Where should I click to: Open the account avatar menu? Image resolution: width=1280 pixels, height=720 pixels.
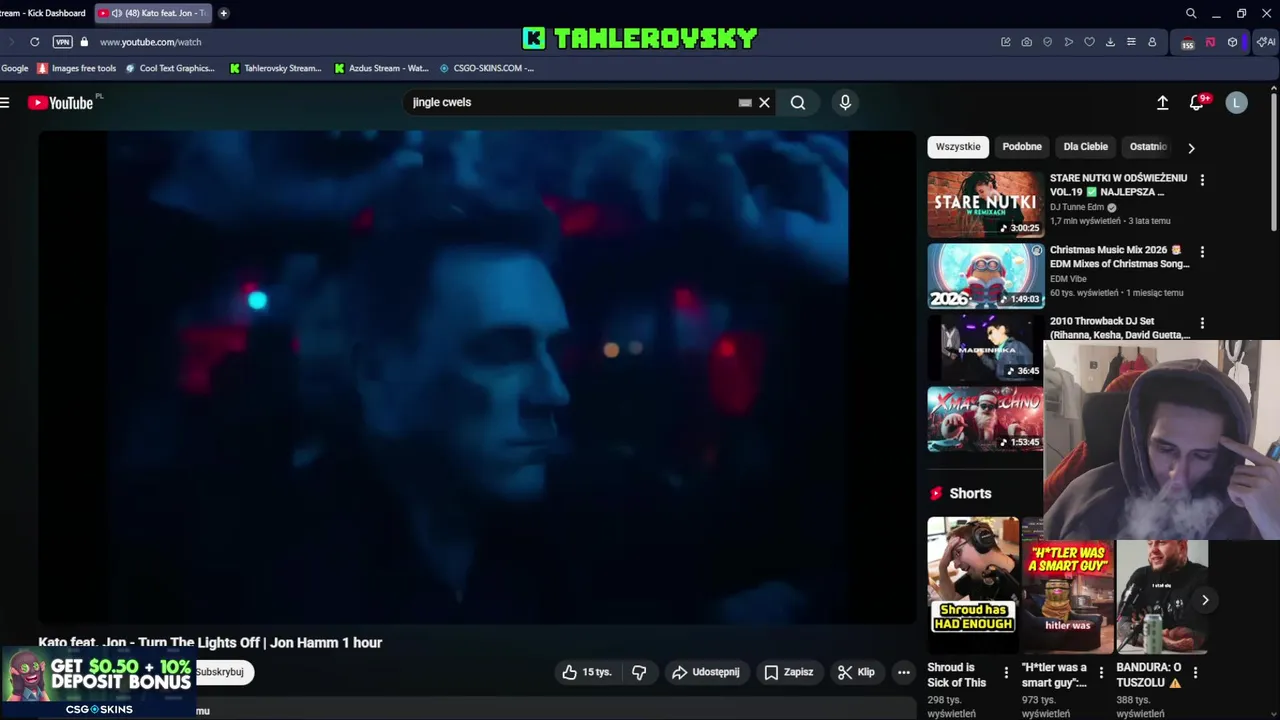coord(1237,102)
